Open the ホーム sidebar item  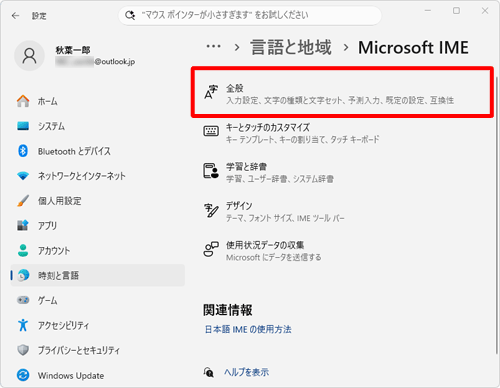pyautogui.click(x=98, y=101)
